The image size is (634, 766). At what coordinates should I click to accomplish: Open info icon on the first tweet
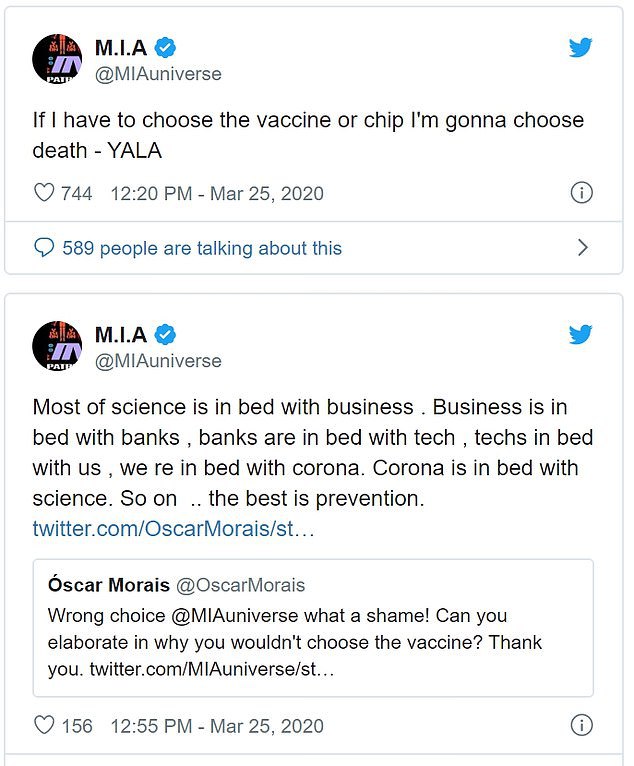click(x=581, y=192)
